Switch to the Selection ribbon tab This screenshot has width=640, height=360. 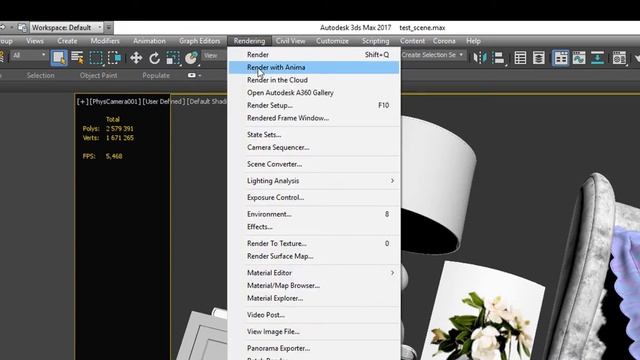40,76
